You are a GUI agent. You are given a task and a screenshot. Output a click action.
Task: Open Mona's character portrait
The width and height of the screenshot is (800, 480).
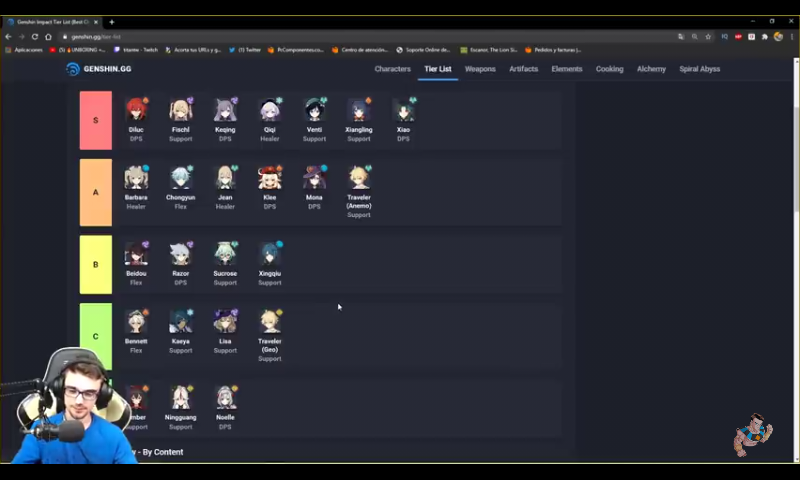click(x=314, y=178)
